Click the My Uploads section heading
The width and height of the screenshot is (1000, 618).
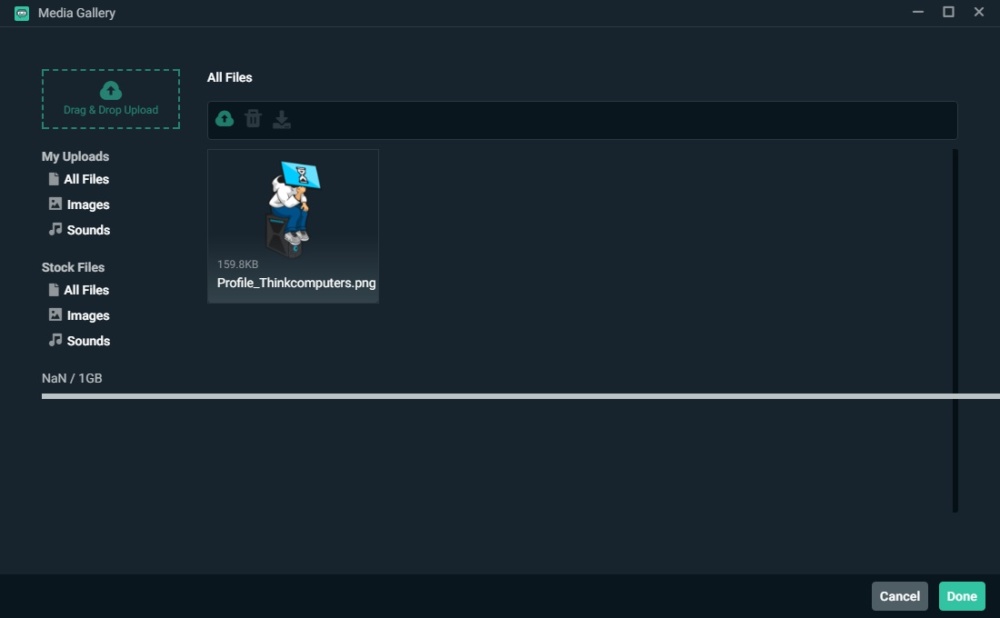pos(75,156)
